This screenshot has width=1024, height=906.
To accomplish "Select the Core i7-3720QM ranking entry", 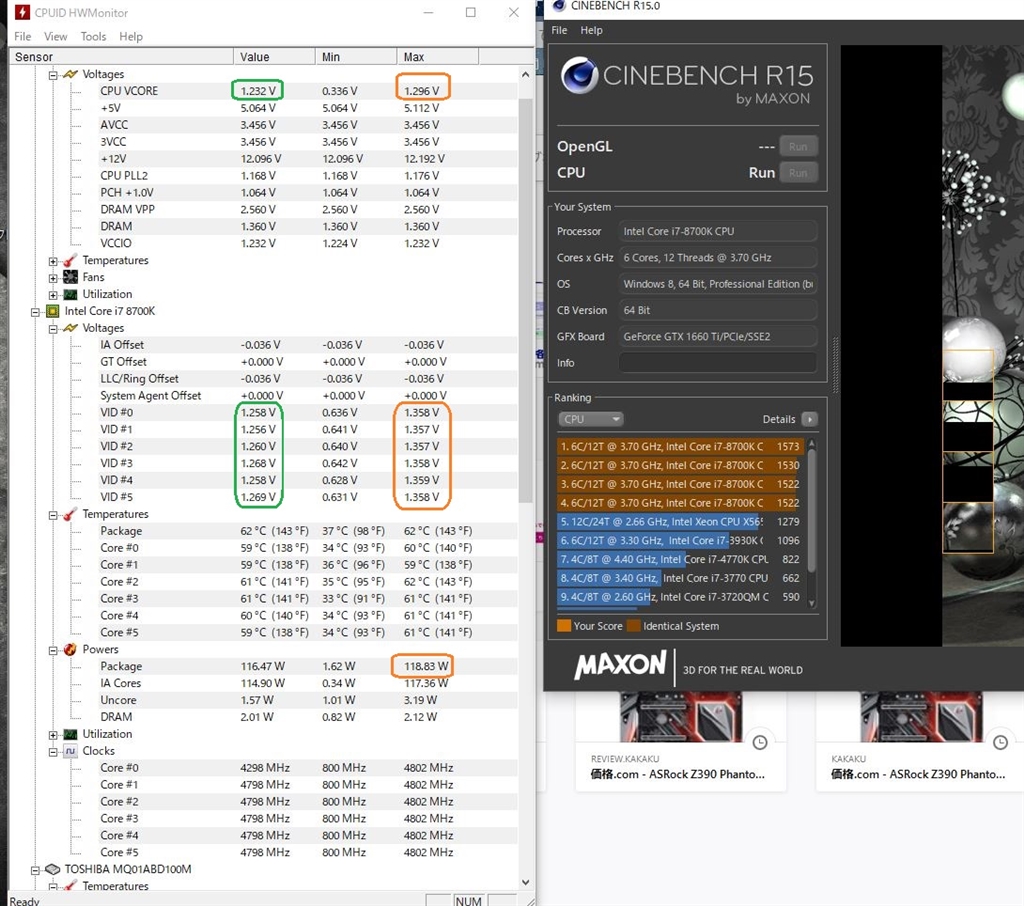I will (x=679, y=597).
